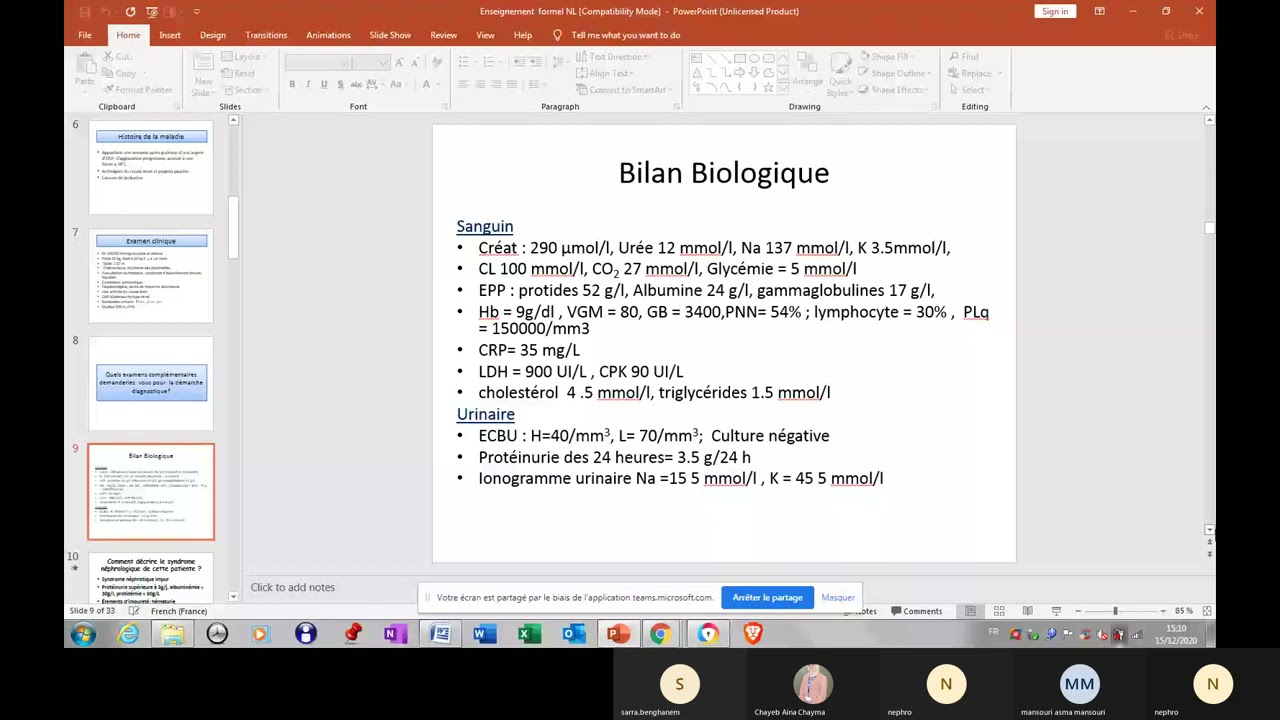Select slide 6 thumbnail Histoire de la maladie
The width and height of the screenshot is (1280, 720).
pyautogui.click(x=151, y=167)
